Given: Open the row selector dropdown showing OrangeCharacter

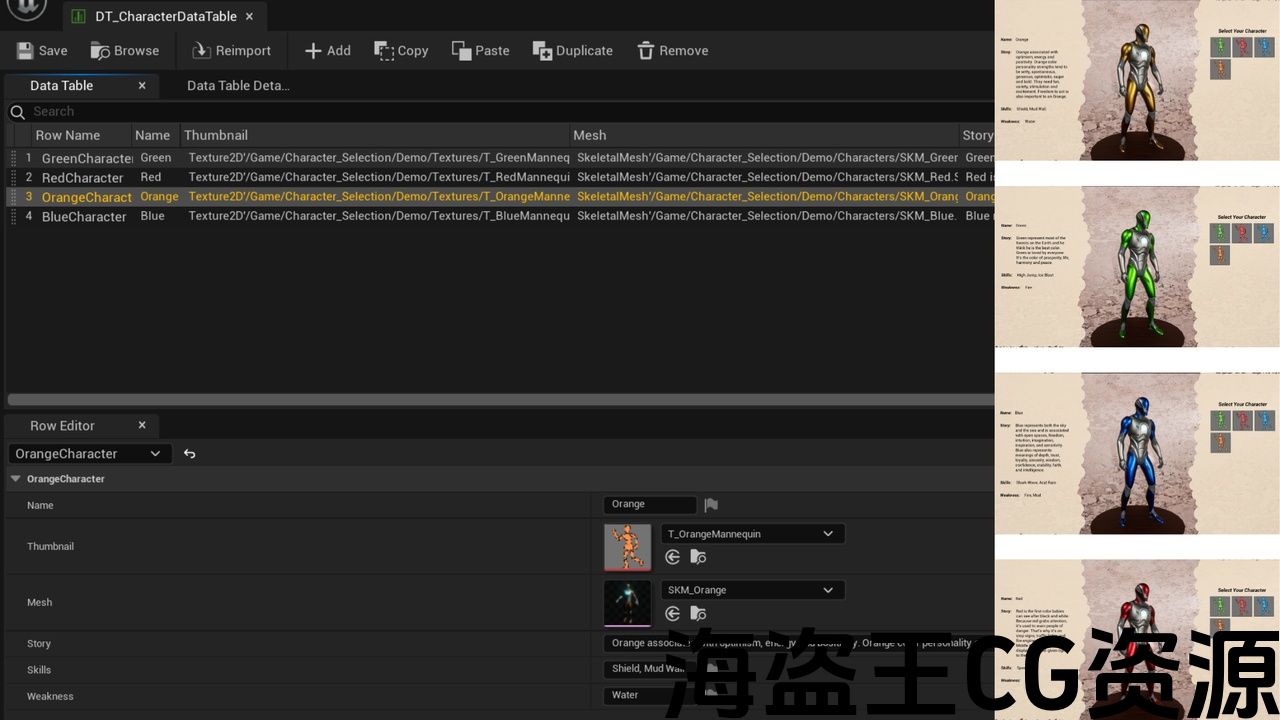Looking at the screenshot, I should (89, 454).
